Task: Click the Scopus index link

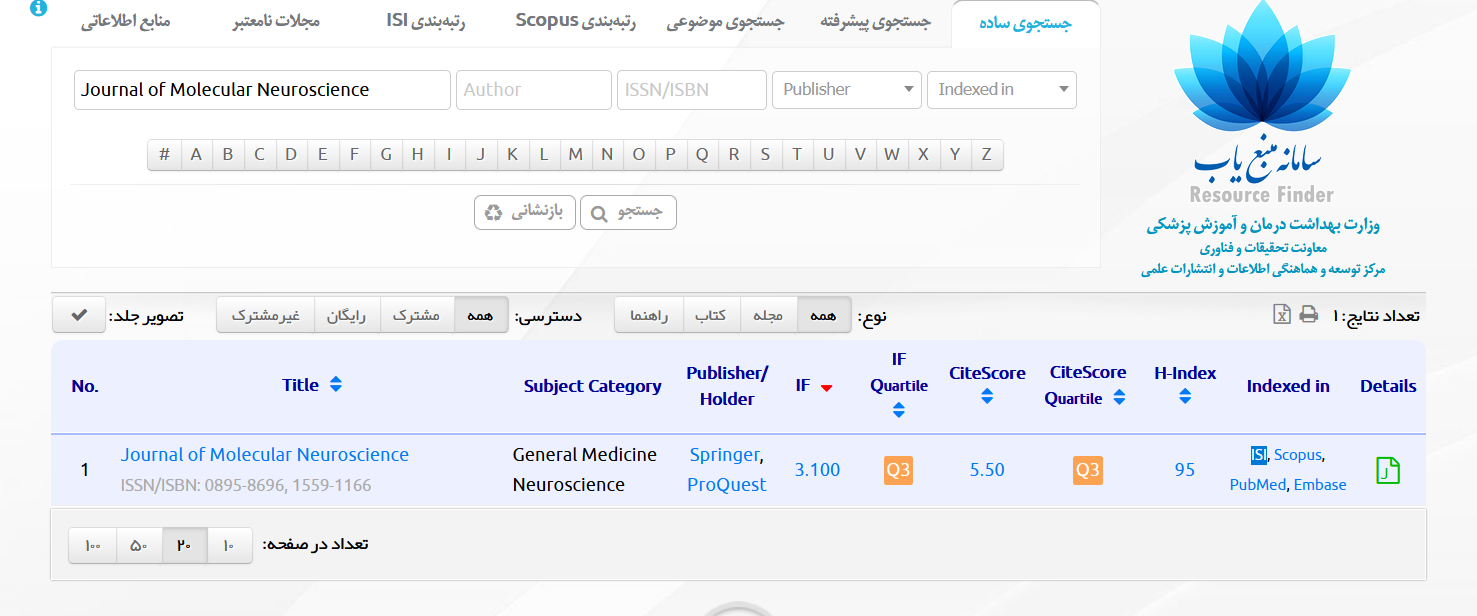Action: (x=1298, y=455)
